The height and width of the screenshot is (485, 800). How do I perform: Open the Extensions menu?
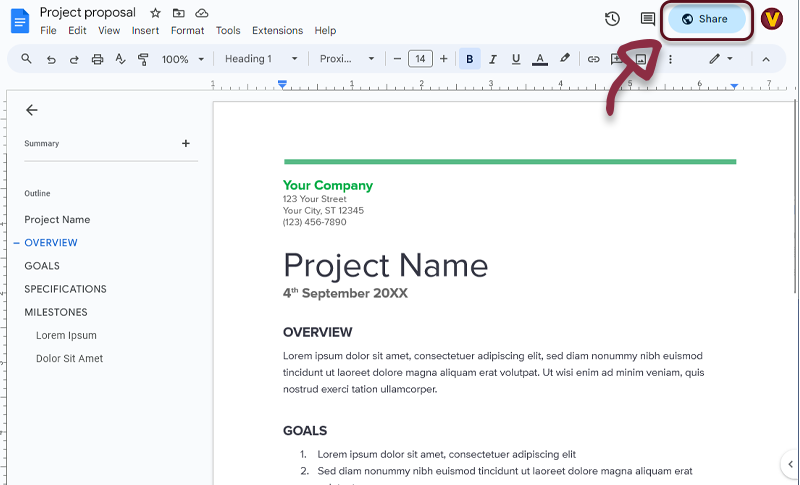277,31
